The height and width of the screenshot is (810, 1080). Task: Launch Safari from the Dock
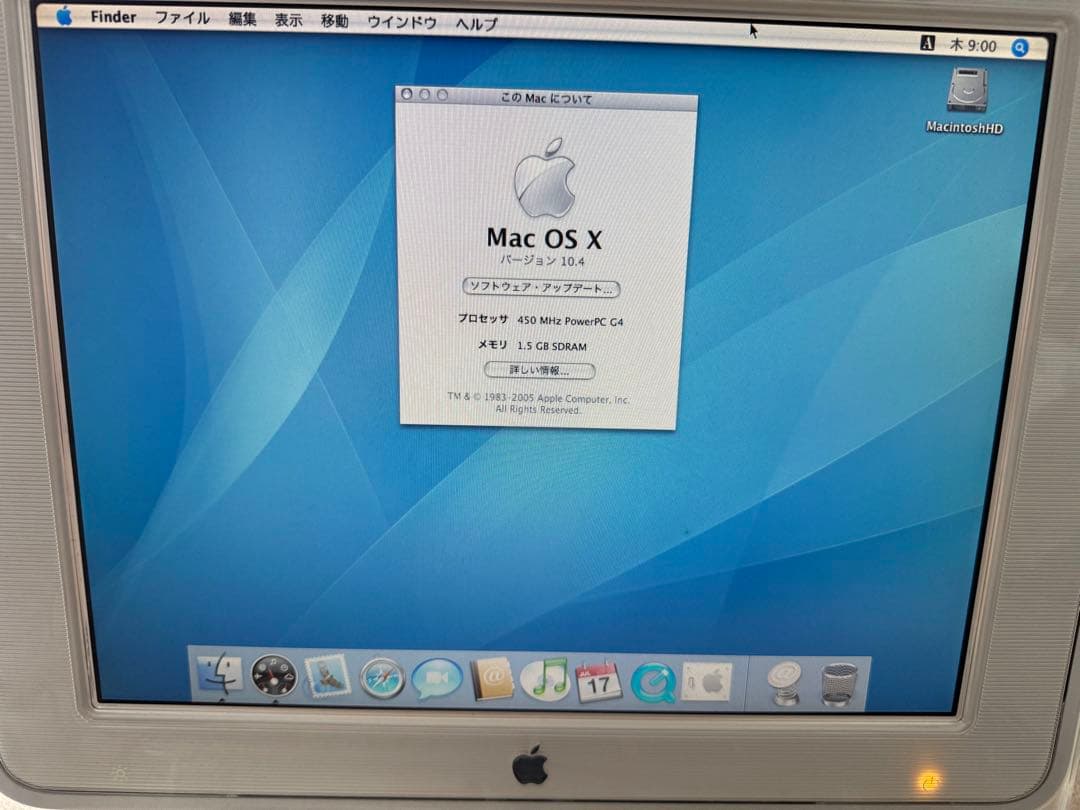(x=381, y=679)
